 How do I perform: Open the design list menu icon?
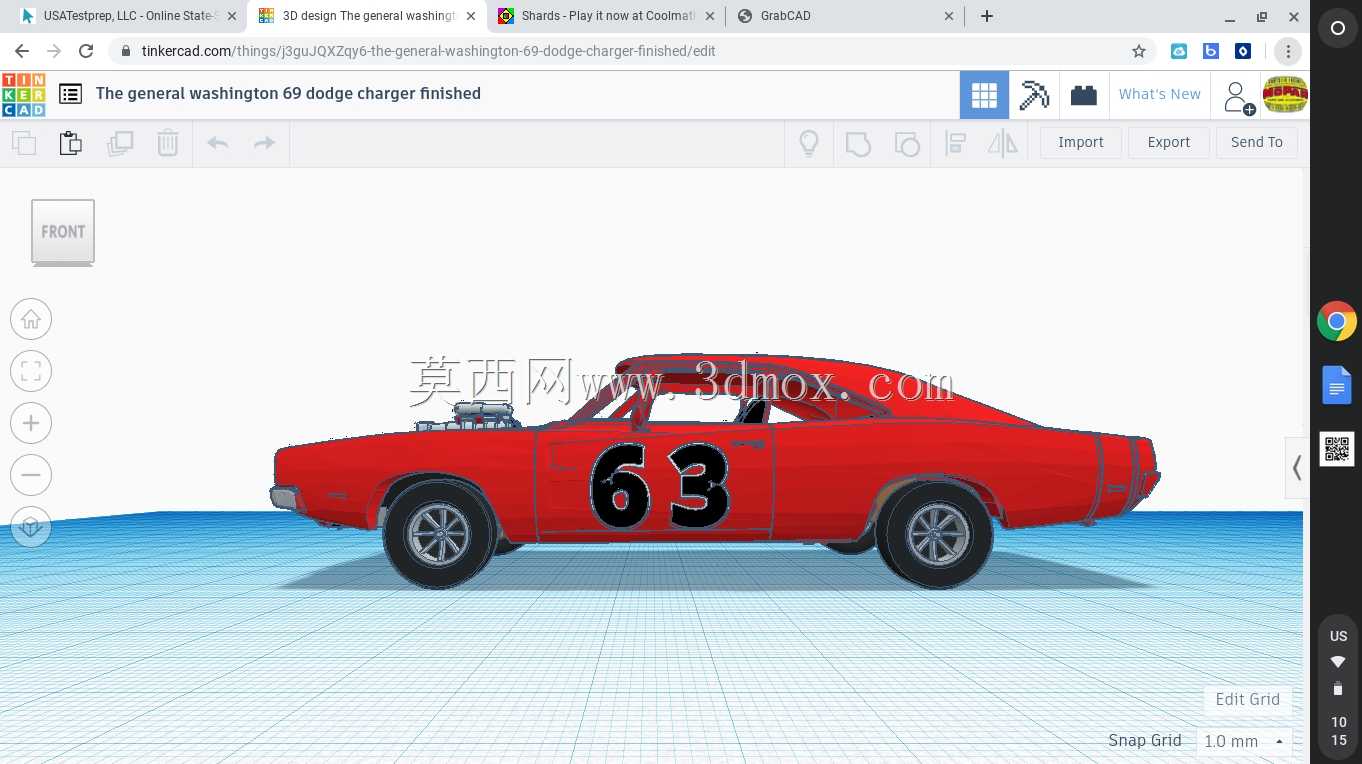70,94
